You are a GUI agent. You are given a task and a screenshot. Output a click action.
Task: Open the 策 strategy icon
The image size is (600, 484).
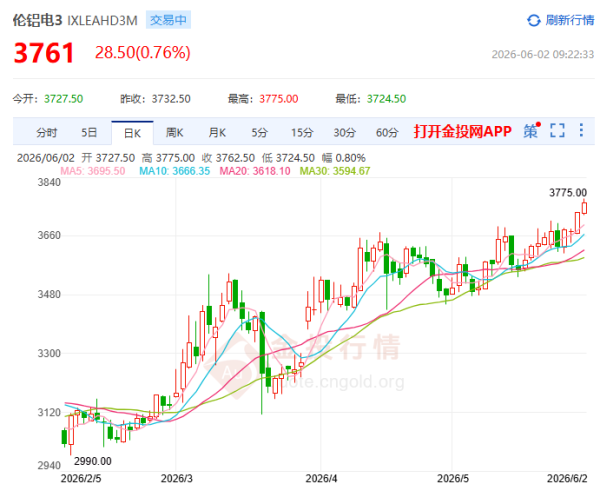[532, 131]
